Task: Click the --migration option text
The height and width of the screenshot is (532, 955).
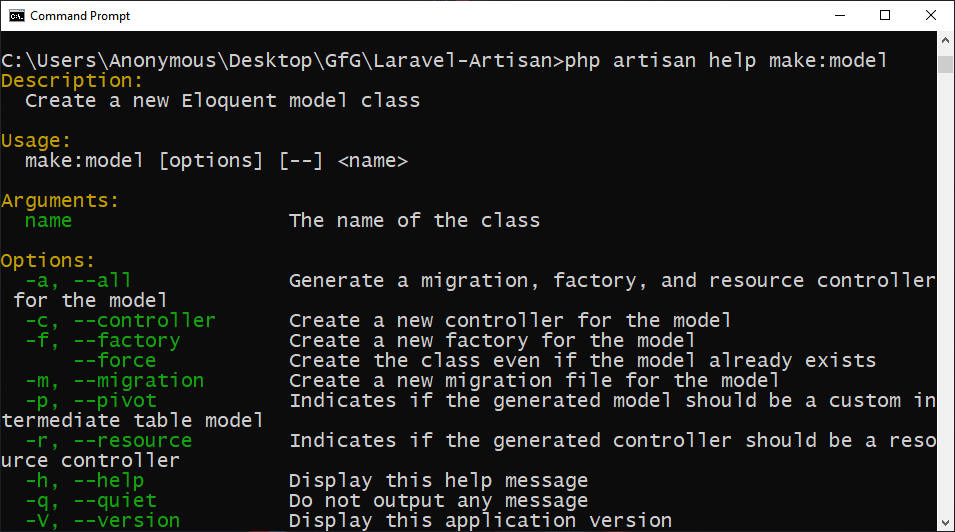Action: (139, 380)
